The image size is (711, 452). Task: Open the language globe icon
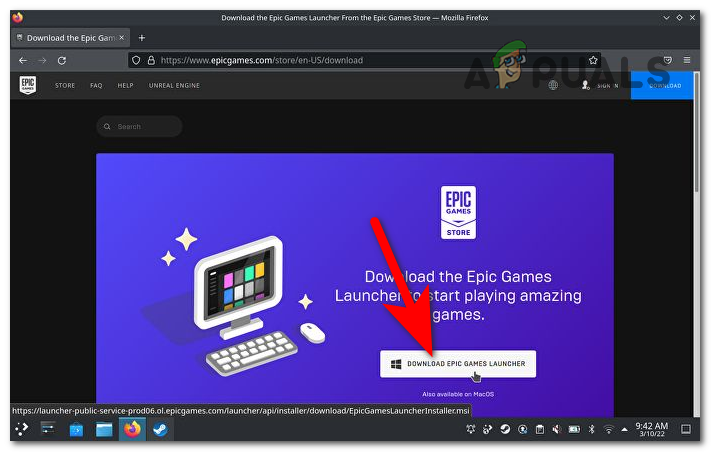click(x=553, y=85)
